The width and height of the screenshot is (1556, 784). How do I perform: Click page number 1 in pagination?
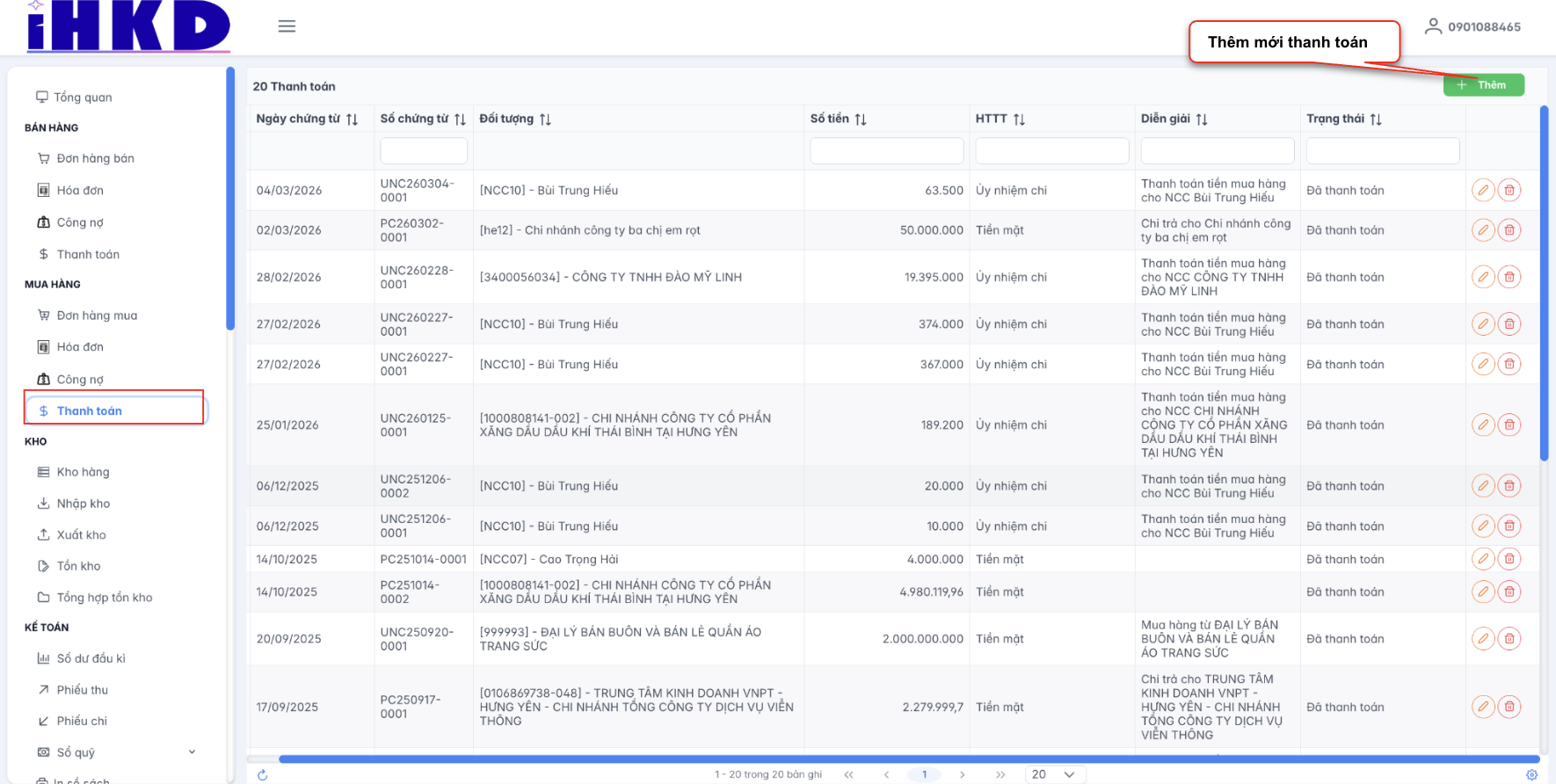pyautogui.click(x=924, y=774)
